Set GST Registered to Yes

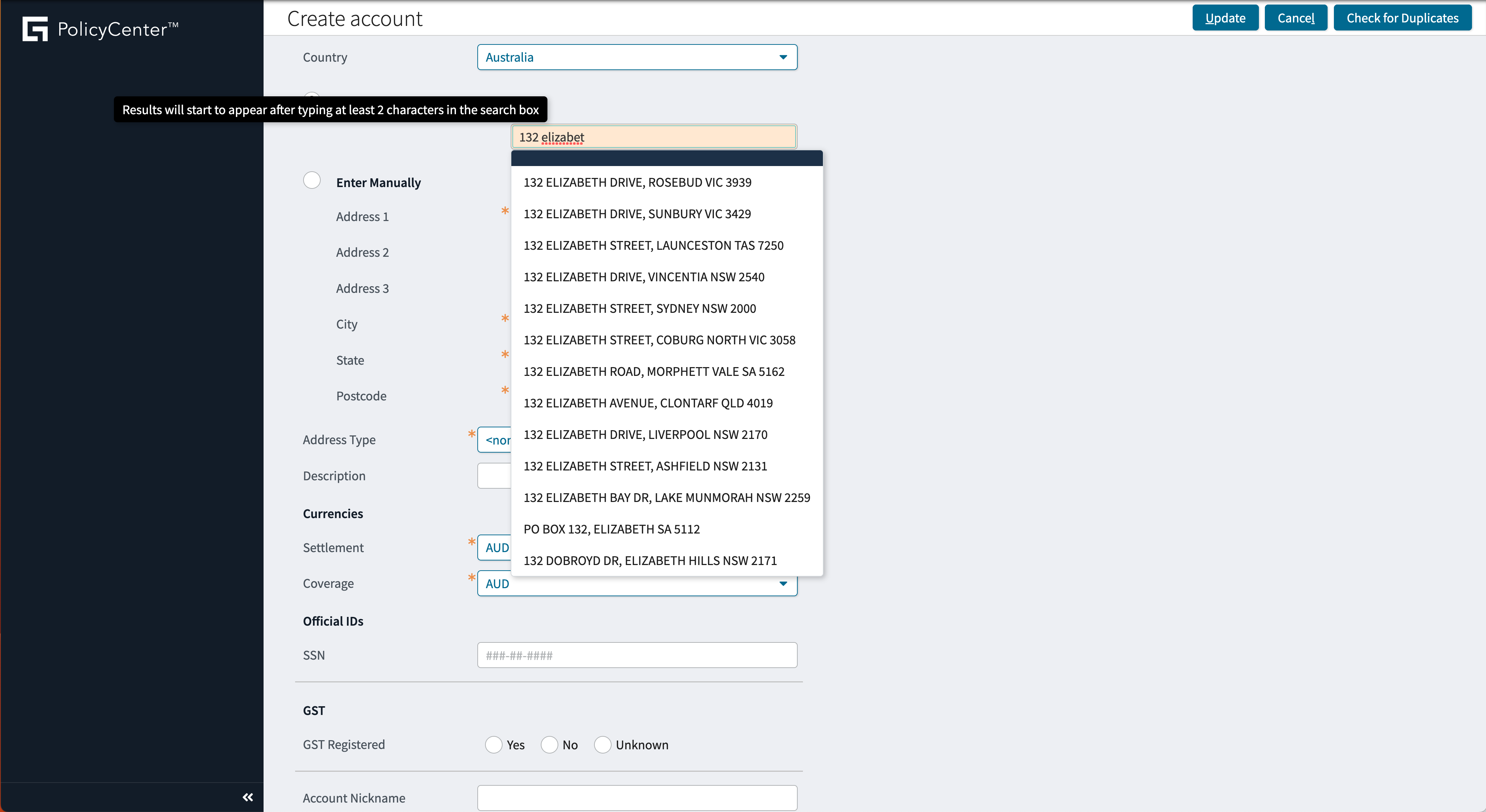tap(493, 744)
